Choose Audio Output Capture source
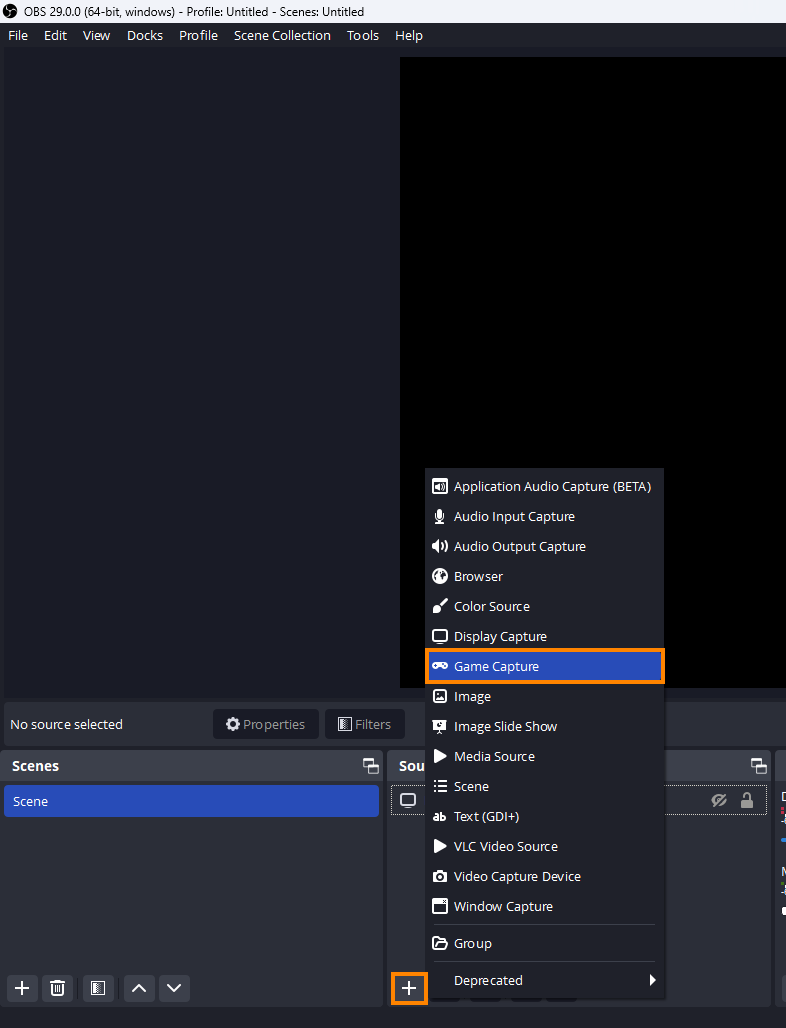The image size is (786, 1028). pos(544,547)
